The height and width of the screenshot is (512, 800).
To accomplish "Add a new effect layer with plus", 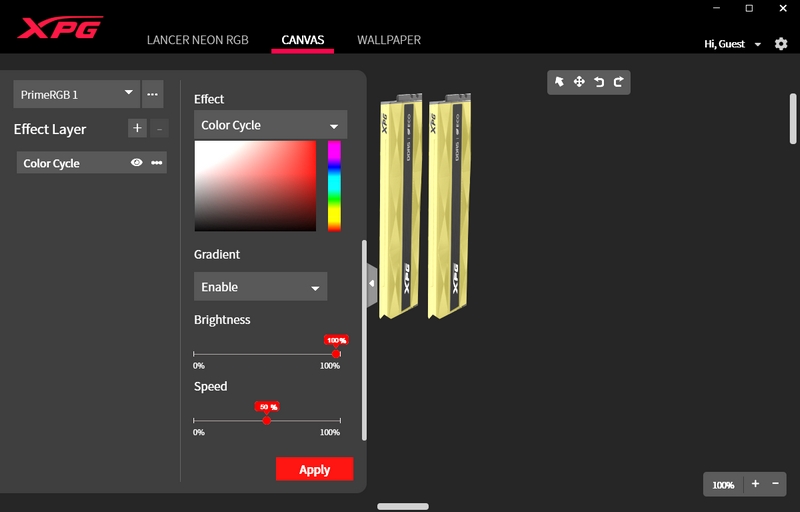I will coord(137,128).
